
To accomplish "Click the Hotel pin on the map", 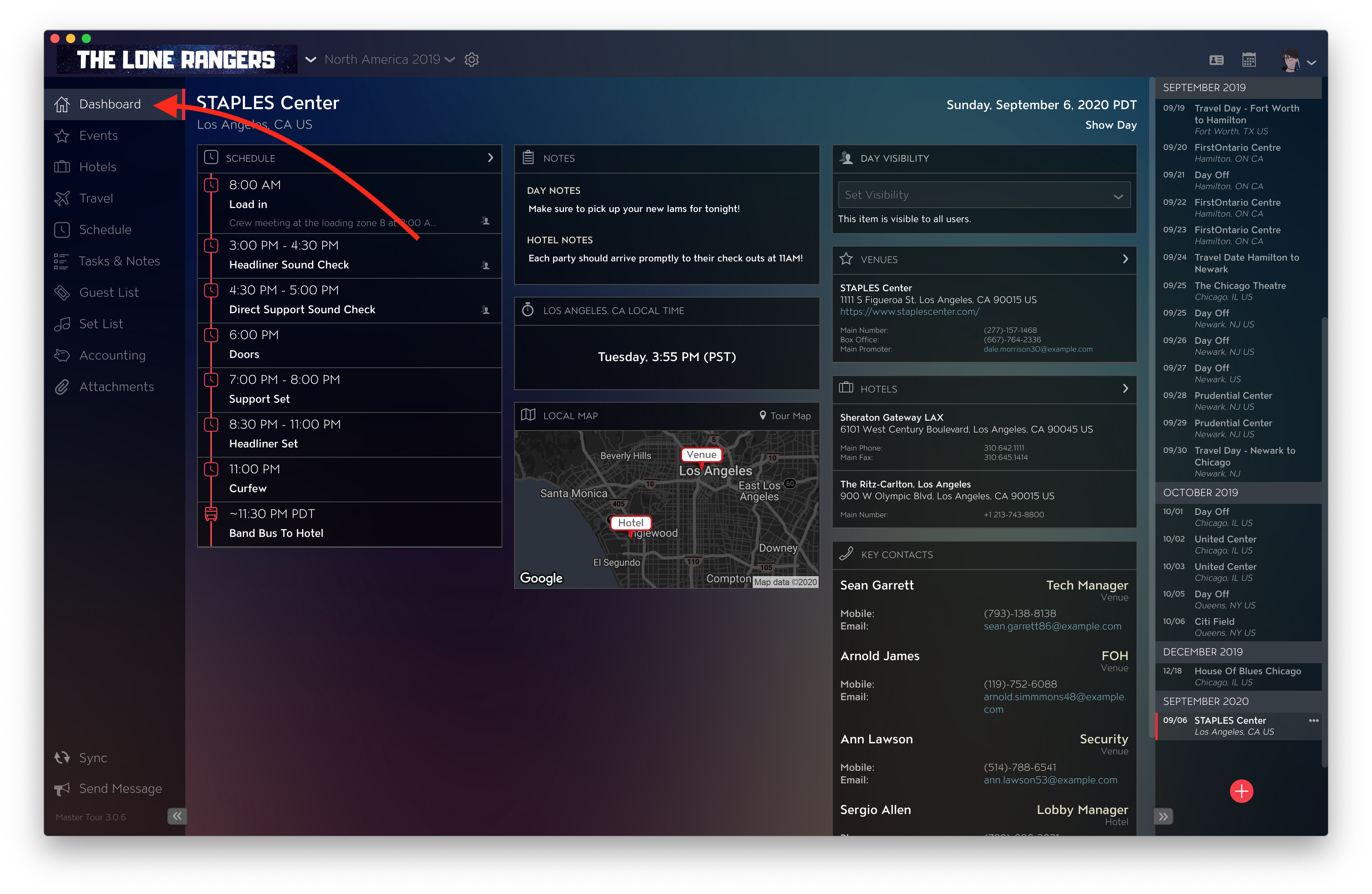I will click(x=630, y=524).
